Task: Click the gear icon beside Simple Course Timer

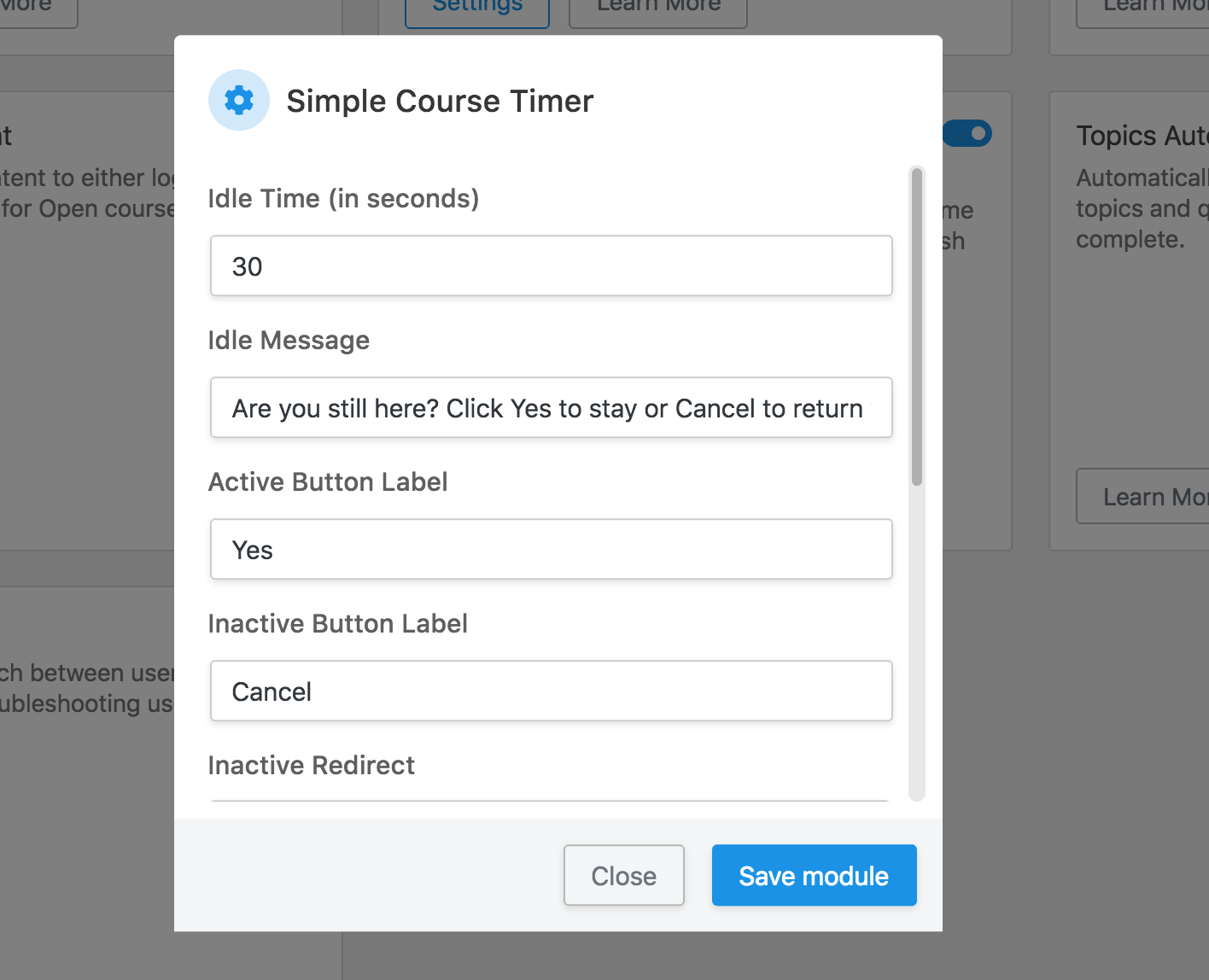Action: click(x=239, y=101)
